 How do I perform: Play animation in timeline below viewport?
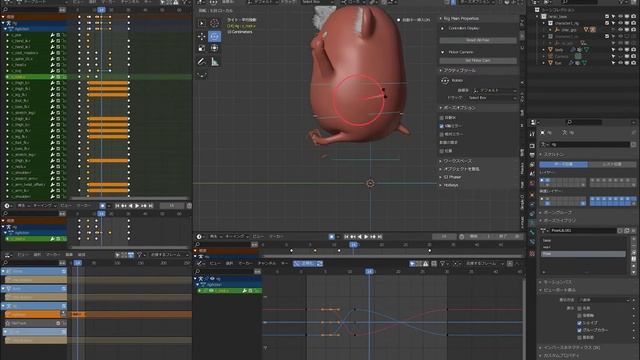click(x=366, y=237)
